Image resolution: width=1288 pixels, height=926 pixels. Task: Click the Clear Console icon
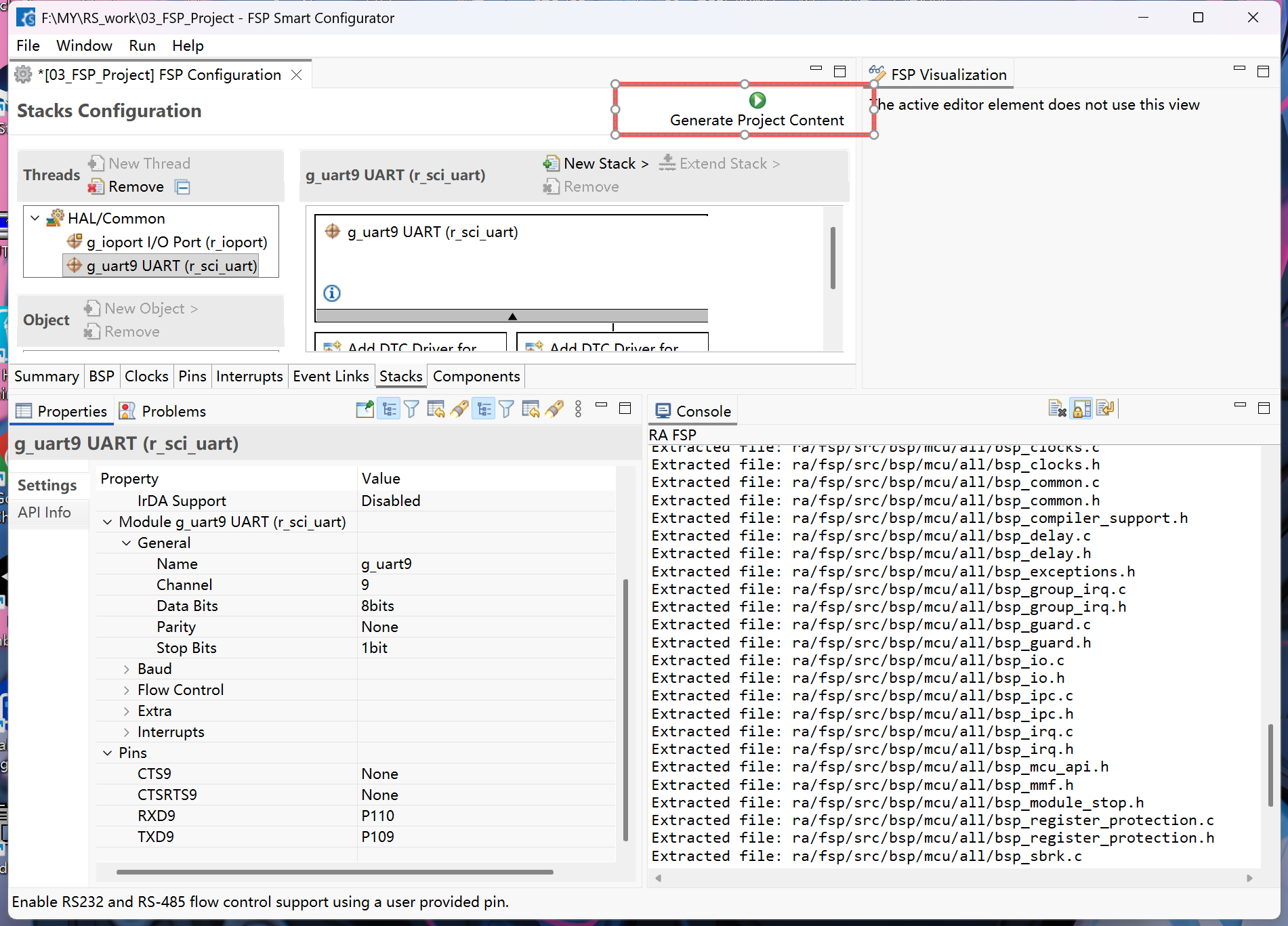point(1057,408)
